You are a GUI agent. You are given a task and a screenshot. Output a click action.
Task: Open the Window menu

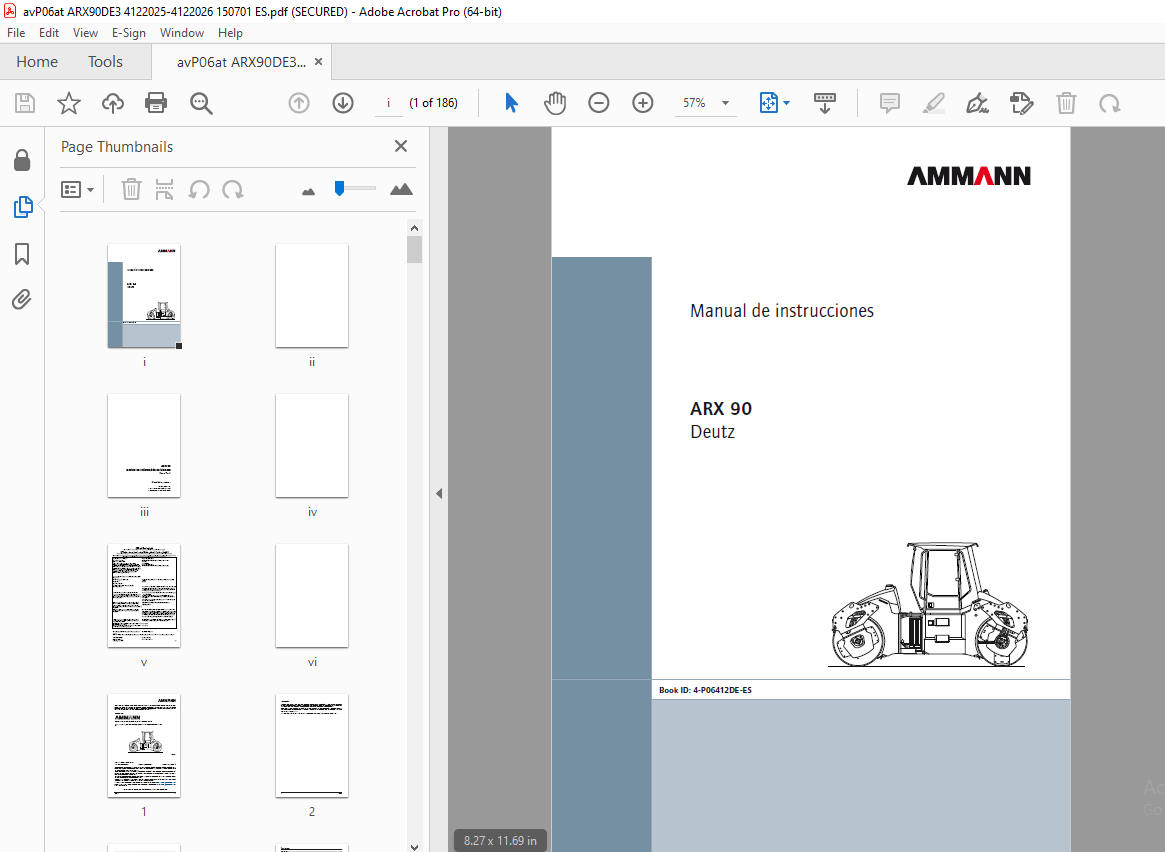tap(182, 33)
